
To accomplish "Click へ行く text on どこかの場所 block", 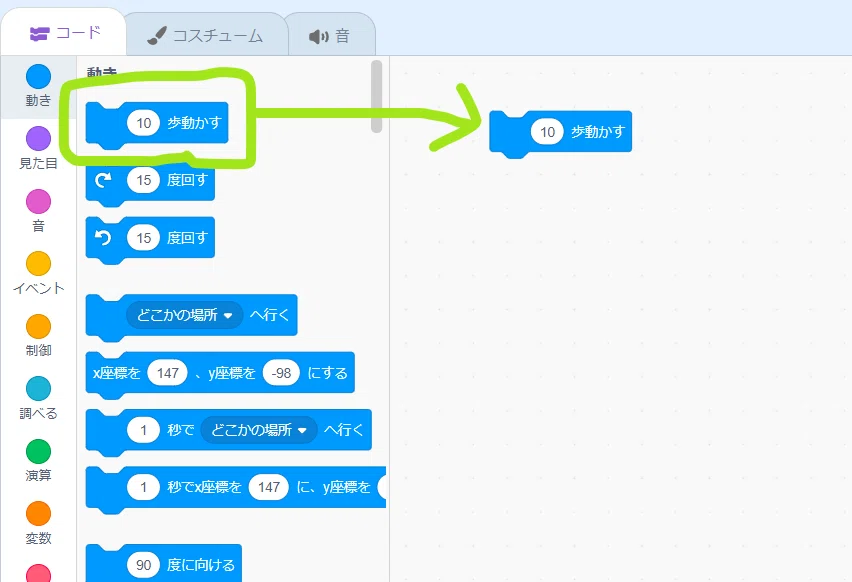I will (x=270, y=315).
